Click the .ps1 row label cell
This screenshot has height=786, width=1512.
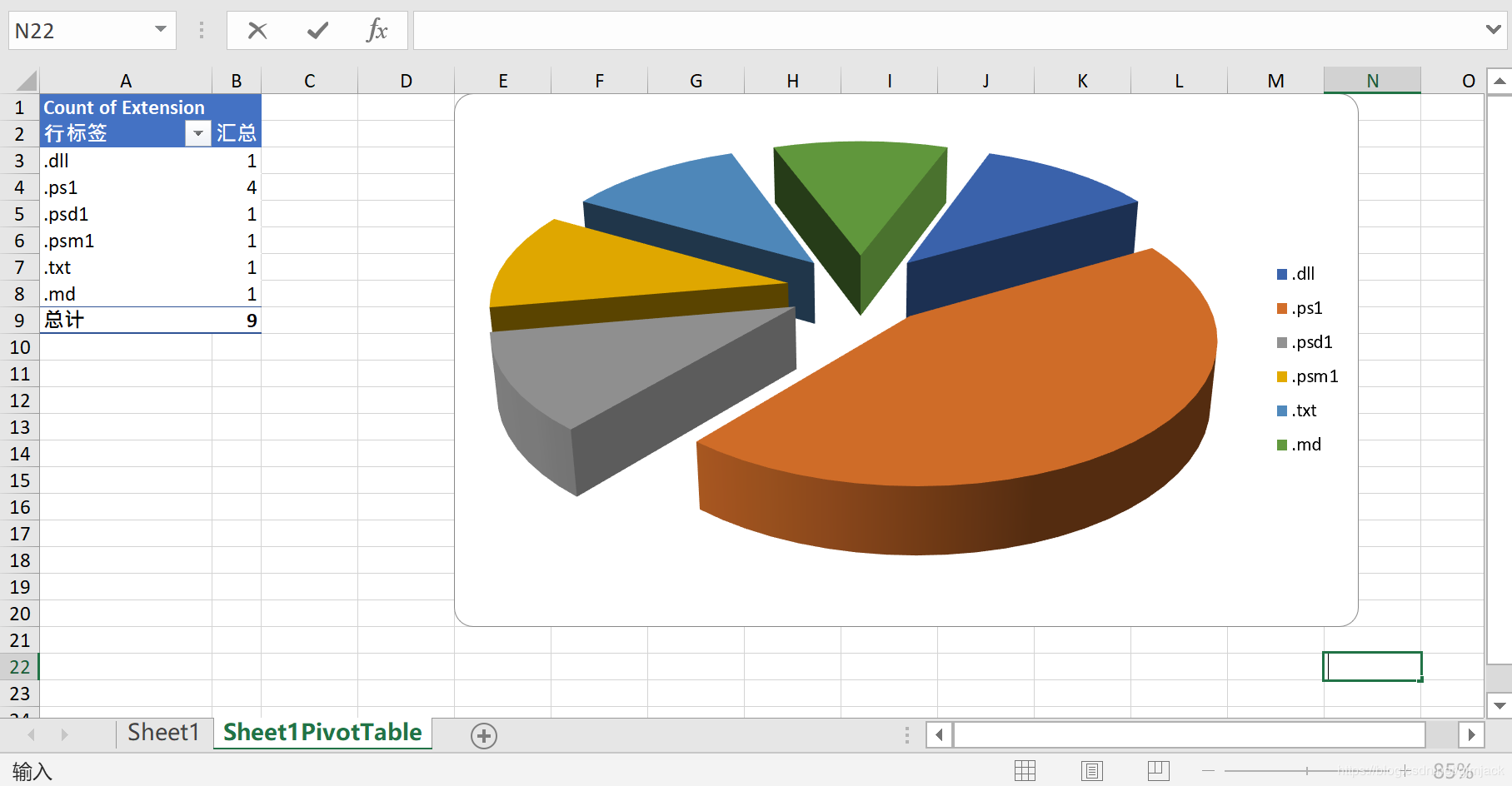click(126, 187)
